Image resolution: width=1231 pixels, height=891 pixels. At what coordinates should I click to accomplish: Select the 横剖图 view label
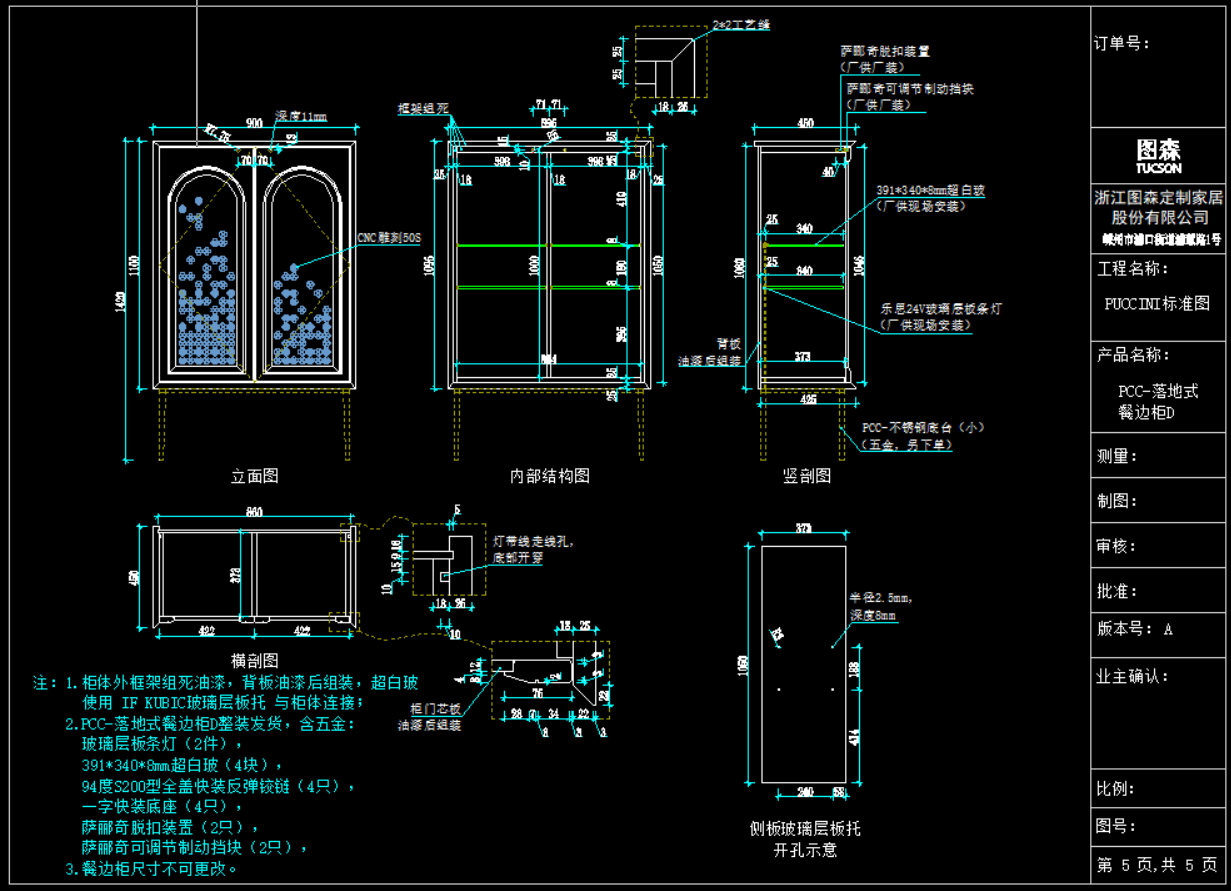coord(254,660)
